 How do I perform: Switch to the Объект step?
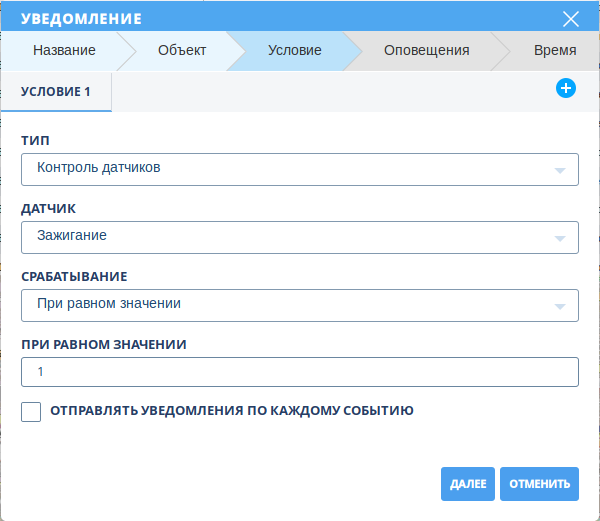click(182, 50)
